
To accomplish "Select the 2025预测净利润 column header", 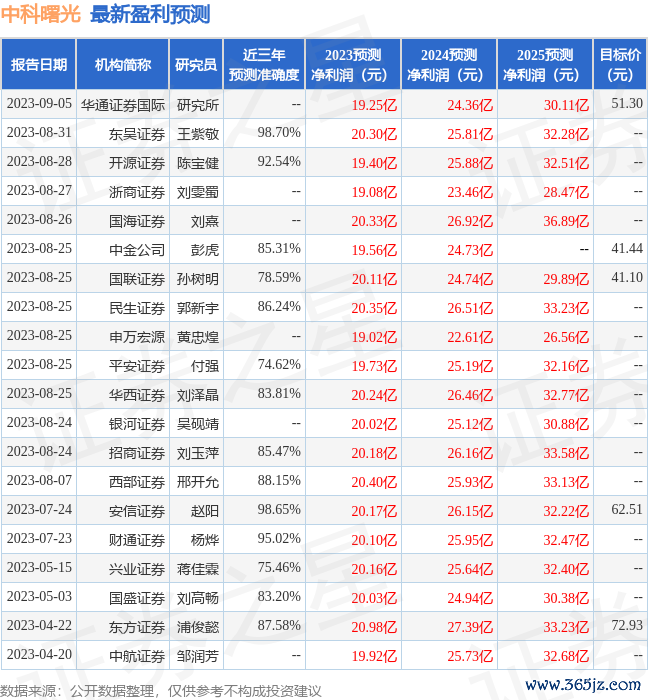I will (x=545, y=65).
